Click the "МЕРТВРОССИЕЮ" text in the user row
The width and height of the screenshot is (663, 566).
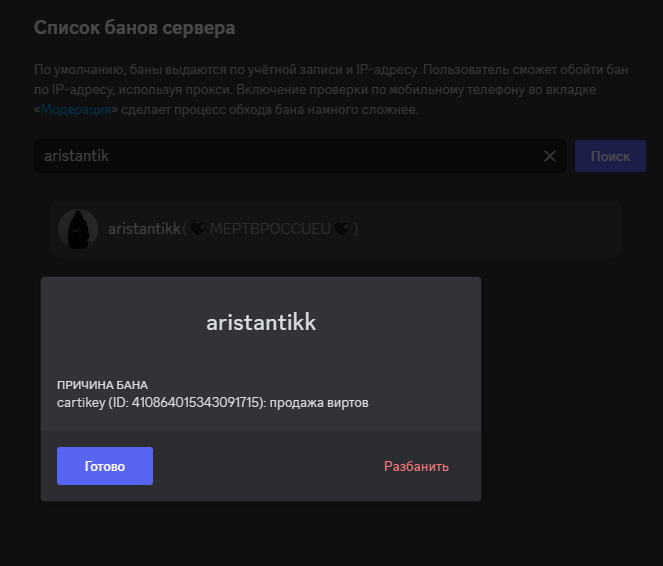pyautogui.click(x=269, y=229)
